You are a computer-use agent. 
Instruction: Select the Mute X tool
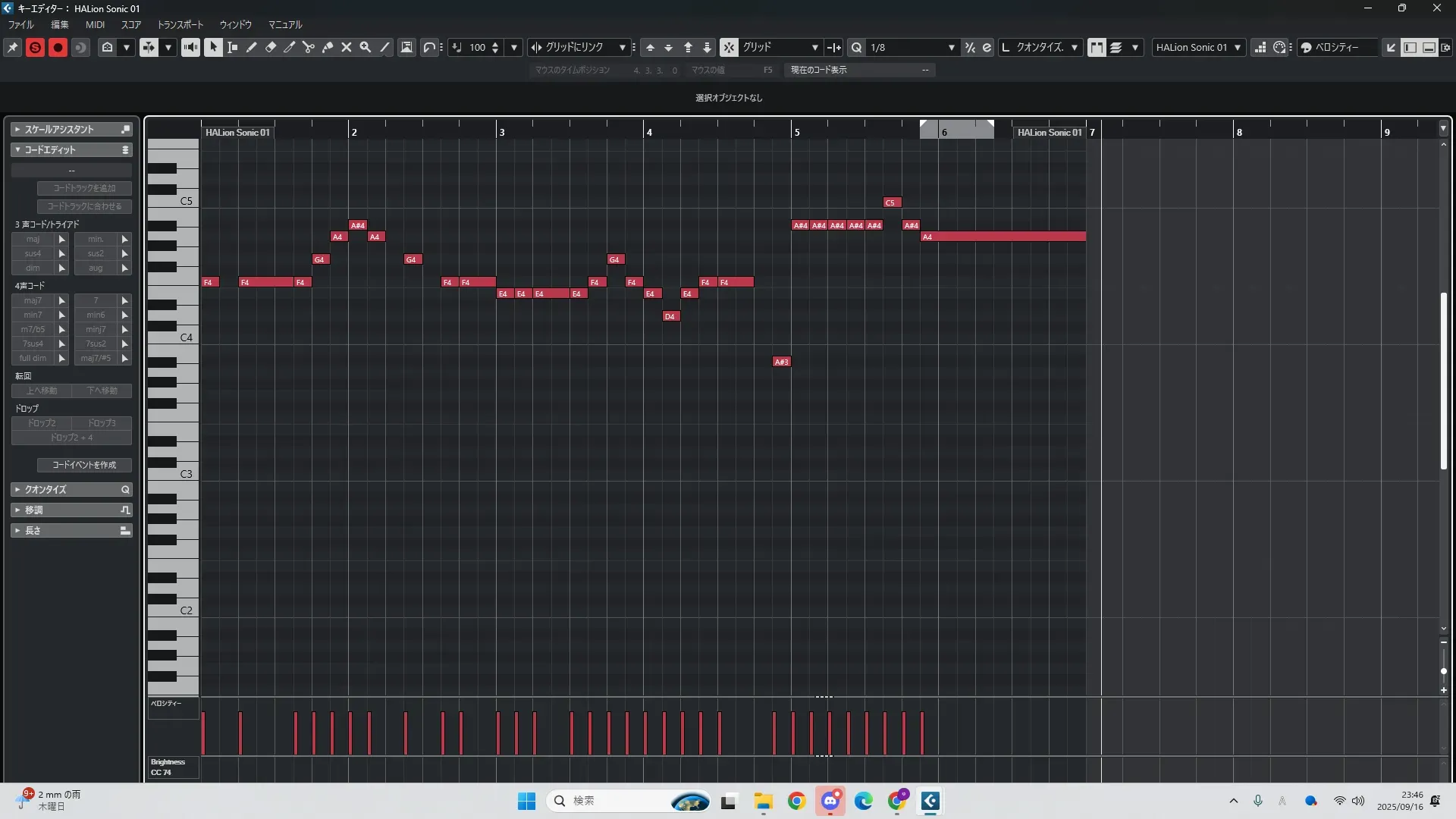click(346, 47)
